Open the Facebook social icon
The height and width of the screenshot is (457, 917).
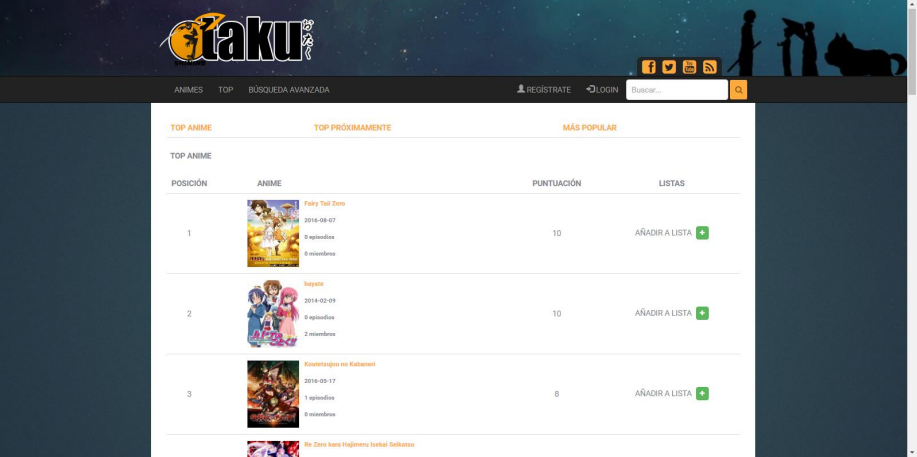tap(649, 67)
